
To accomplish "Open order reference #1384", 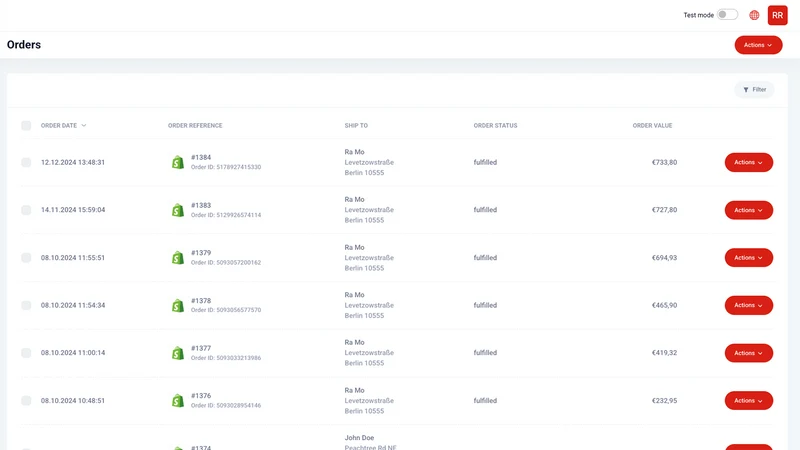I will (x=201, y=157).
